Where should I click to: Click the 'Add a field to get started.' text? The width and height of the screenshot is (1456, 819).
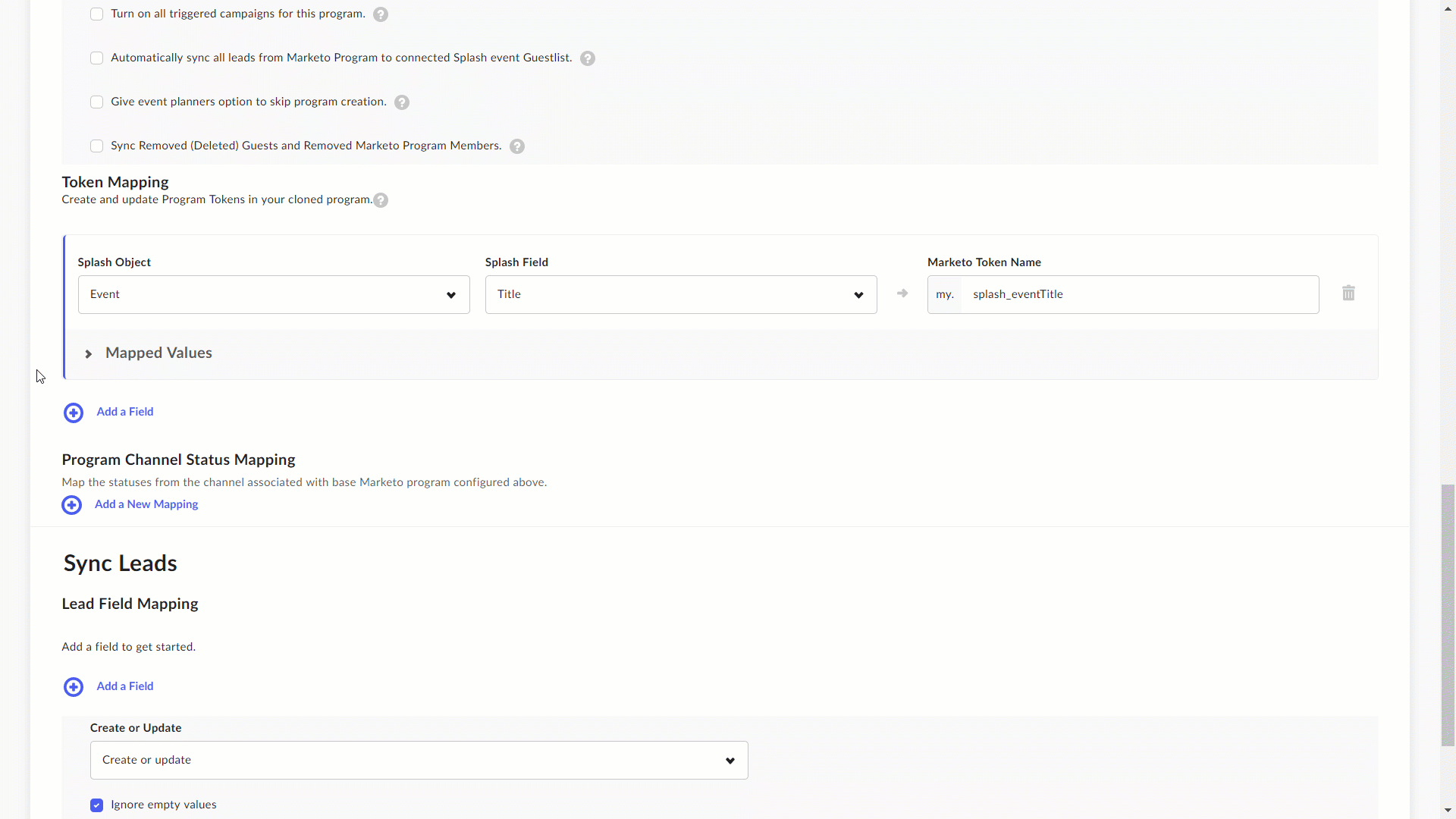129,647
